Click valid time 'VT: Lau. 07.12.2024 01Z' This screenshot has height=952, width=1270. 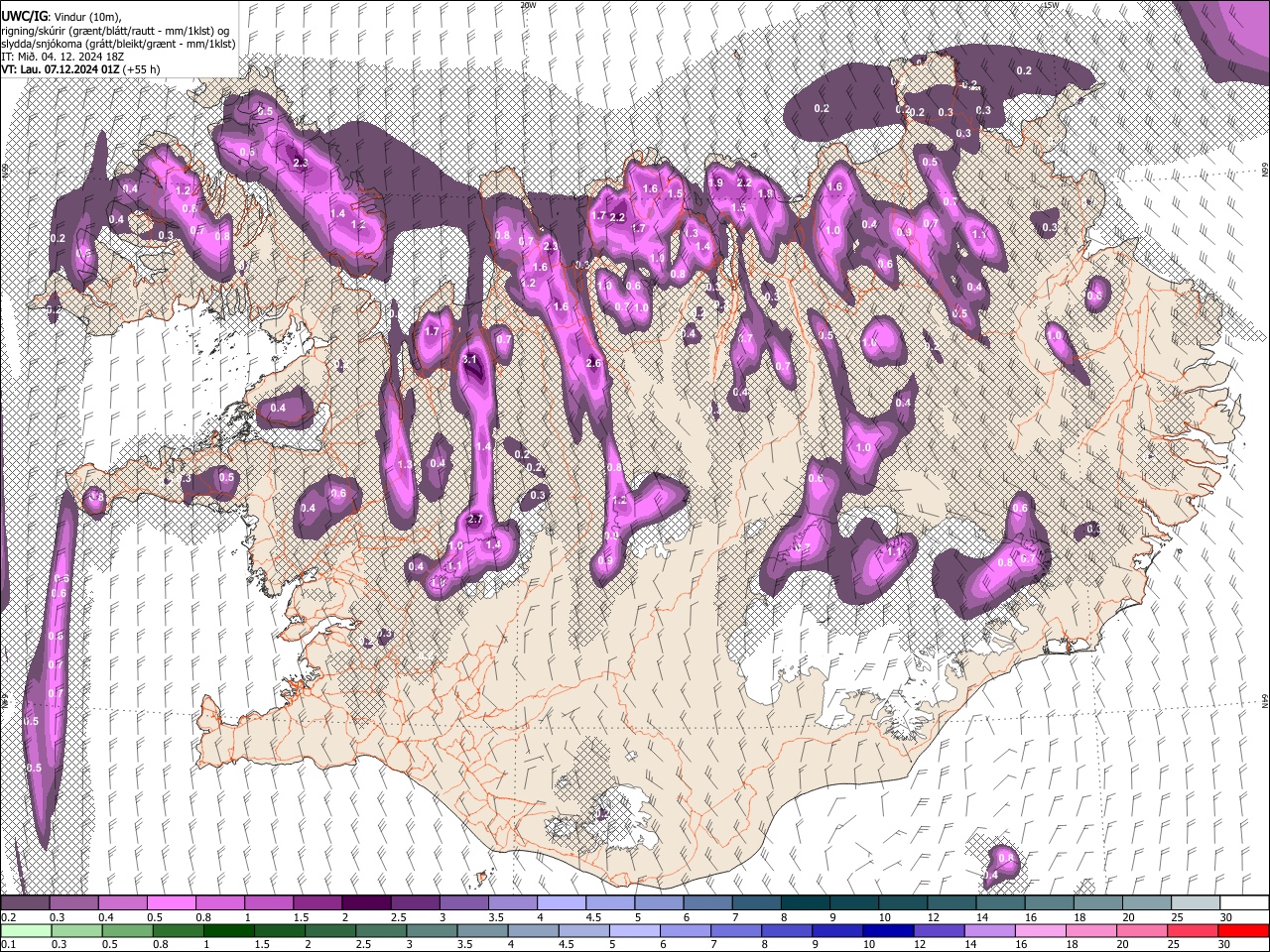(x=61, y=69)
